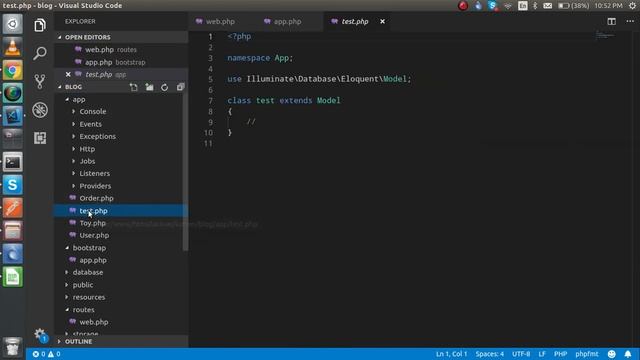The height and width of the screenshot is (360, 640).
Task: Expand the Providers folder
Action: 95,186
